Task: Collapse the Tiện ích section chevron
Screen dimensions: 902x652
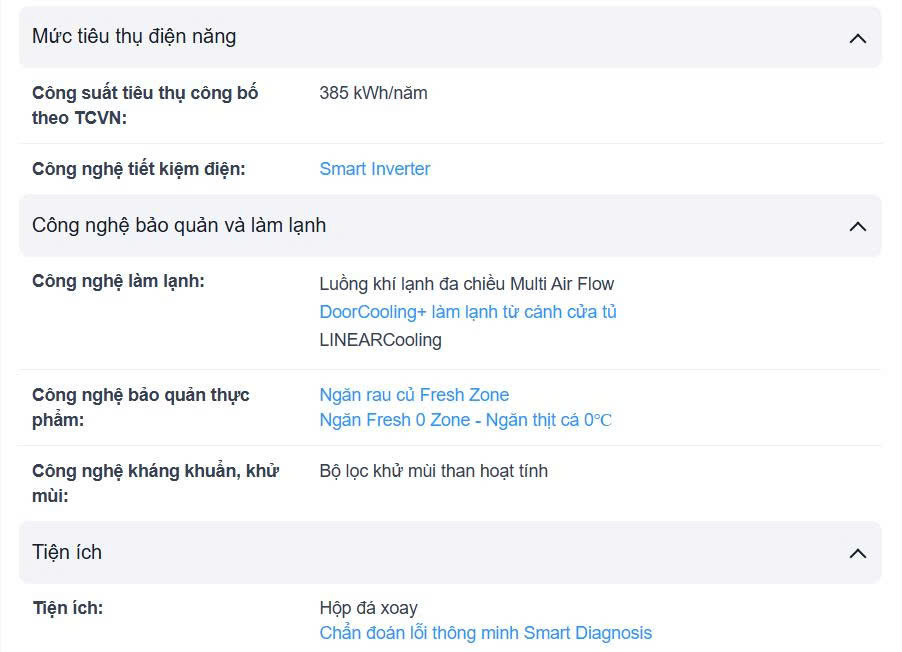Action: click(x=857, y=553)
